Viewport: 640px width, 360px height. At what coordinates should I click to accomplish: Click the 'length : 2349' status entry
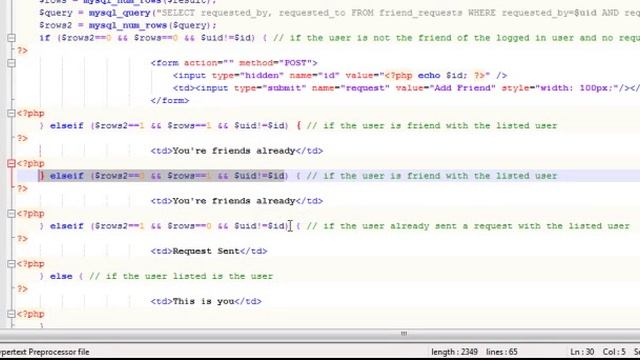[x=454, y=352]
